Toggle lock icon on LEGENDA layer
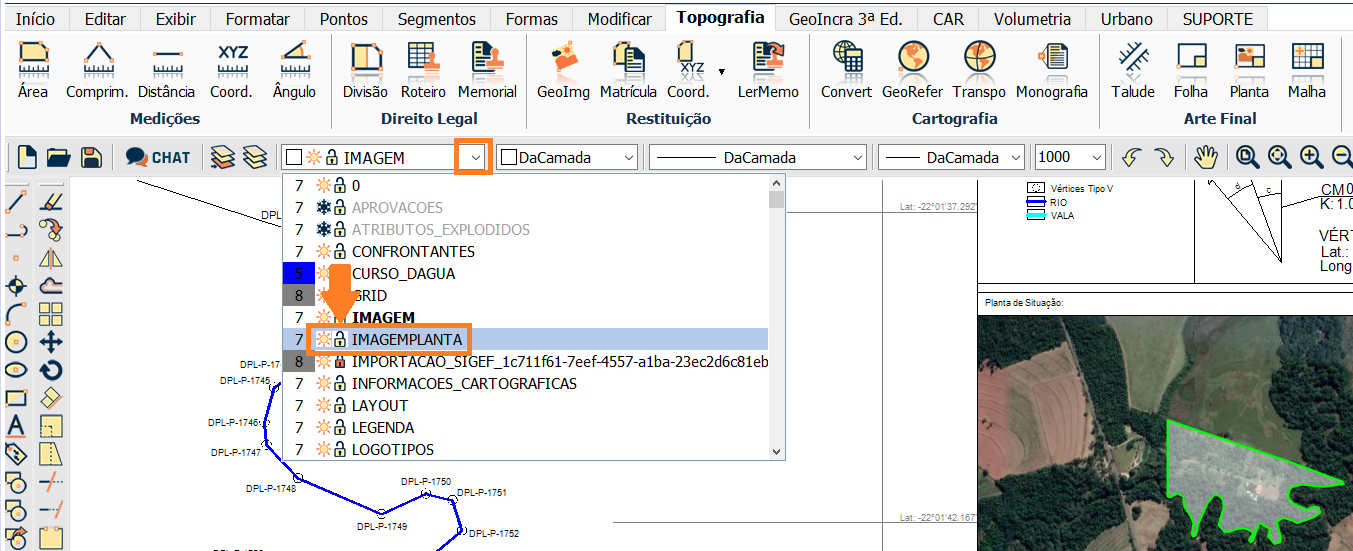 [340, 428]
